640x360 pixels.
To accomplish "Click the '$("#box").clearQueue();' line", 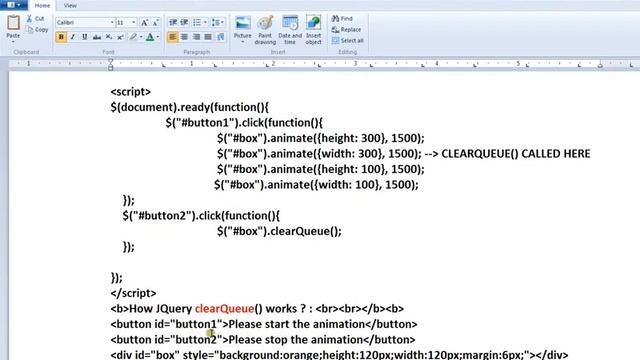I will coord(279,231).
